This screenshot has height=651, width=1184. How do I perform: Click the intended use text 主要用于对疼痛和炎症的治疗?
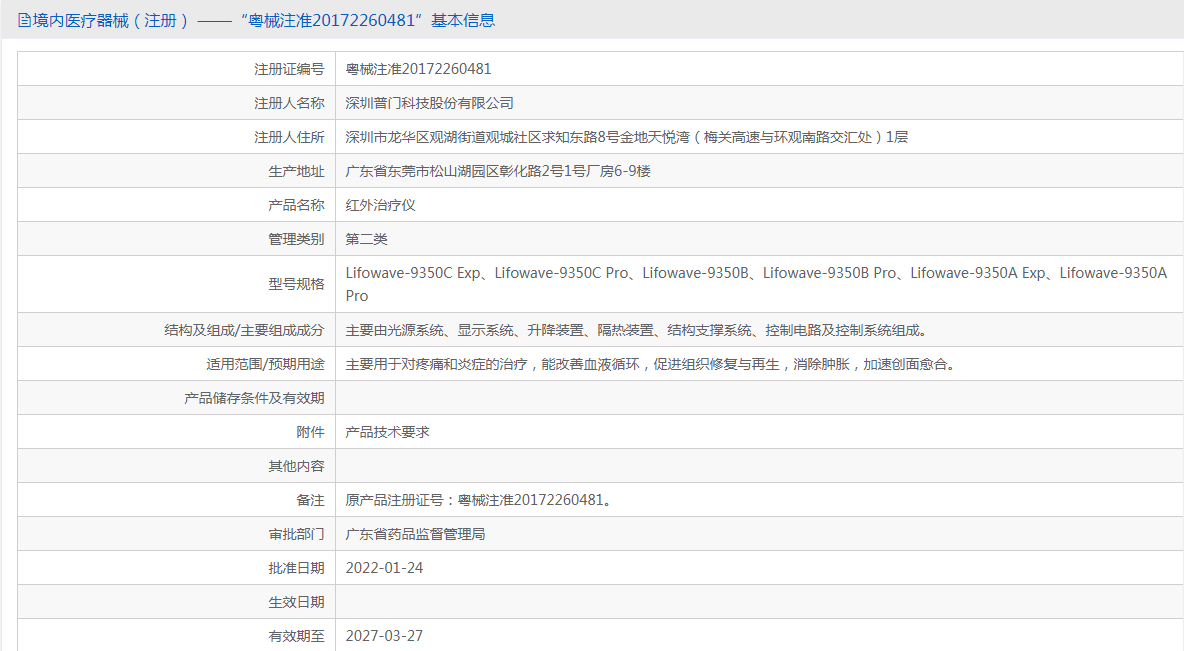click(652, 364)
